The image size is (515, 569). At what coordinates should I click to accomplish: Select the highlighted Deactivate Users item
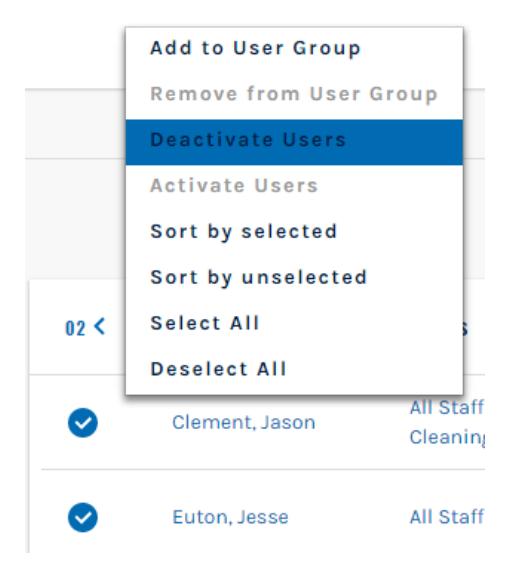[x=294, y=142]
